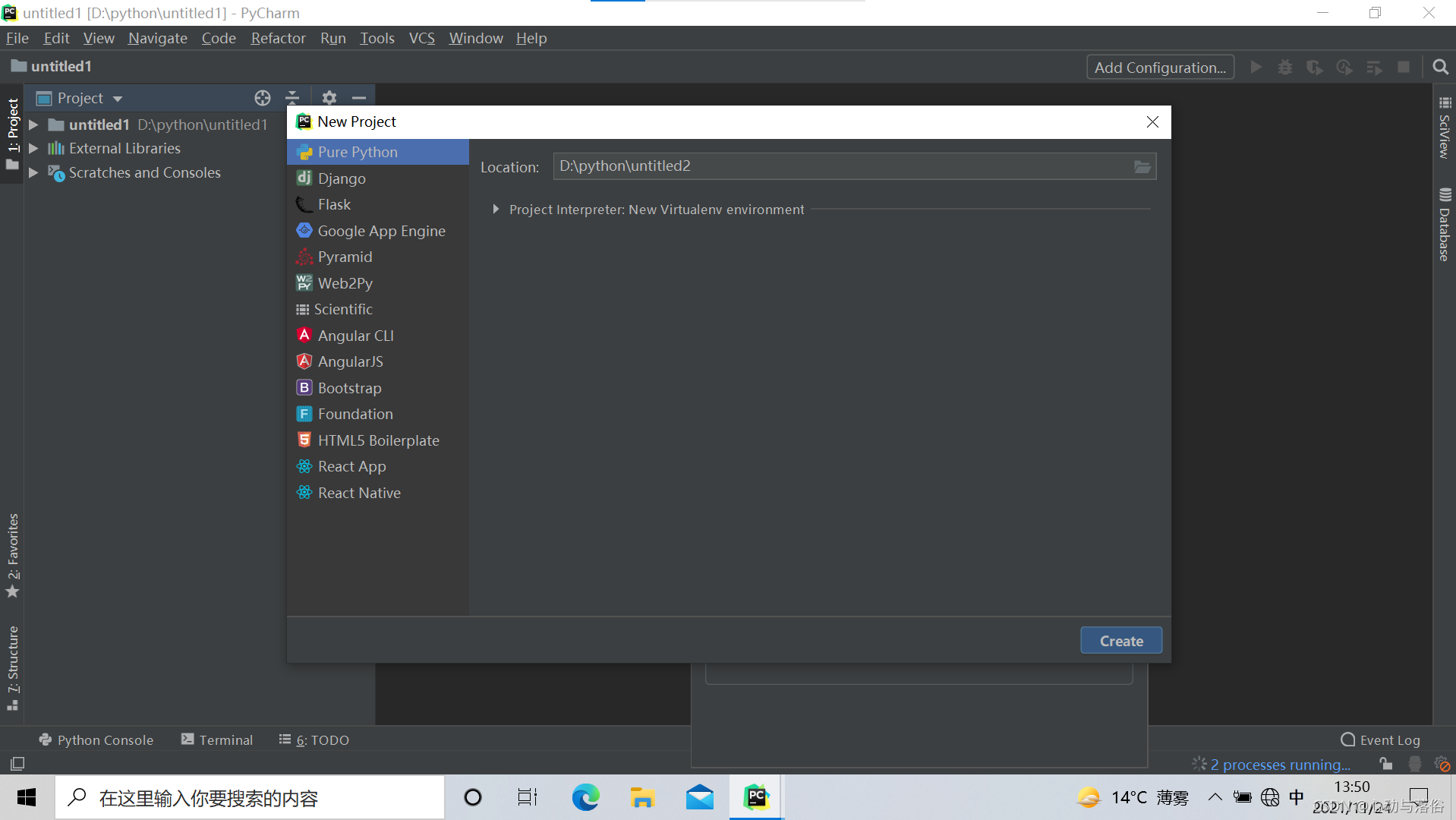Toggle tool window quick-access icon in status bar

(x=17, y=764)
